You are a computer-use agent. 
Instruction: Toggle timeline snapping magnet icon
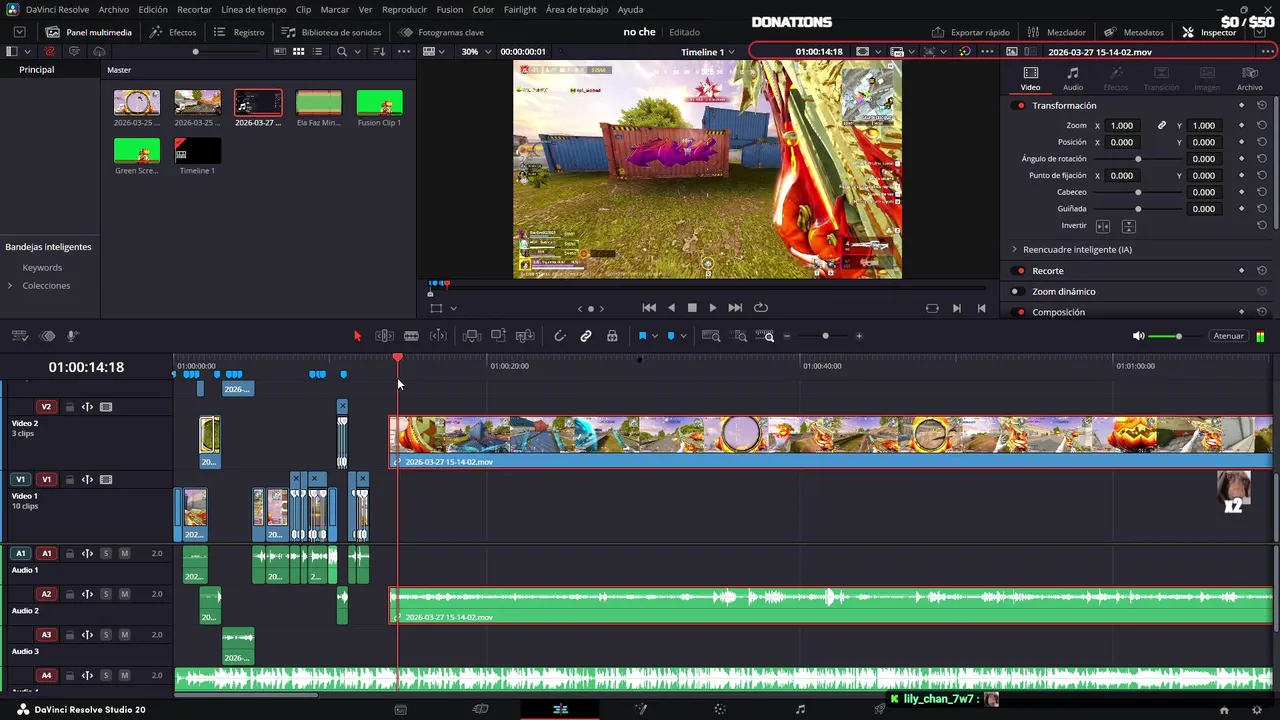click(560, 336)
